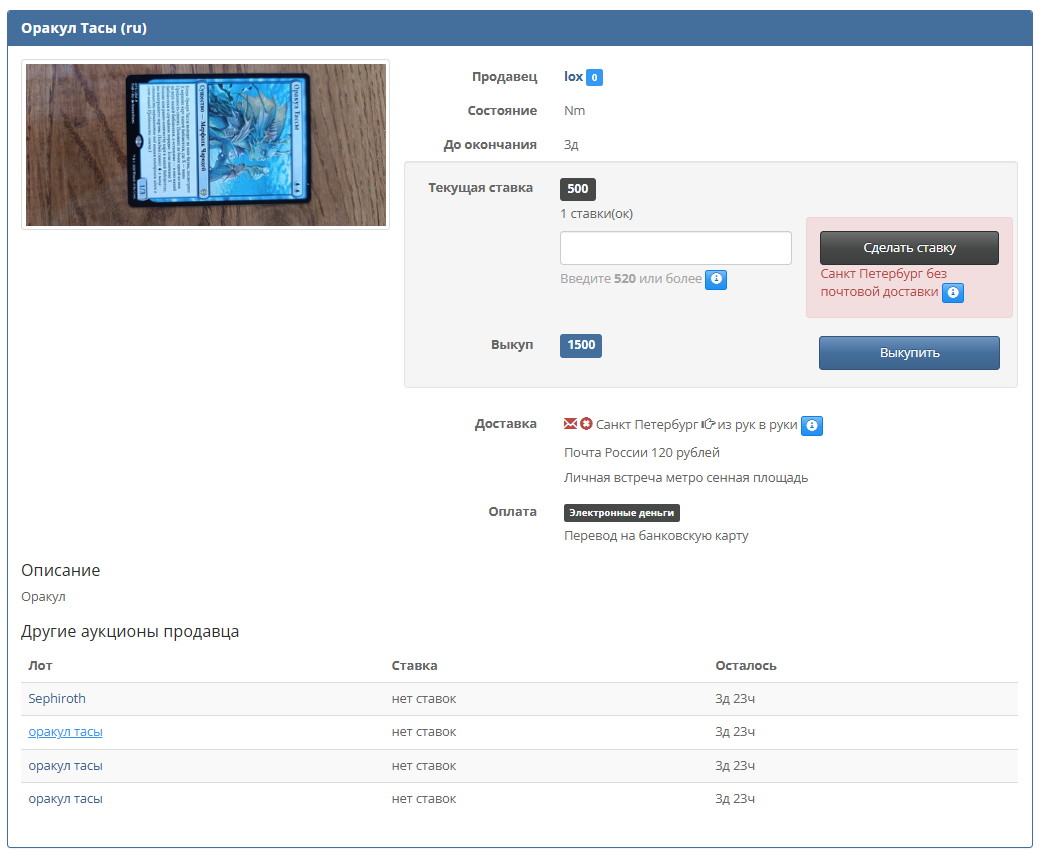Click the hand icon before 'из рук в руки'

pos(709,424)
